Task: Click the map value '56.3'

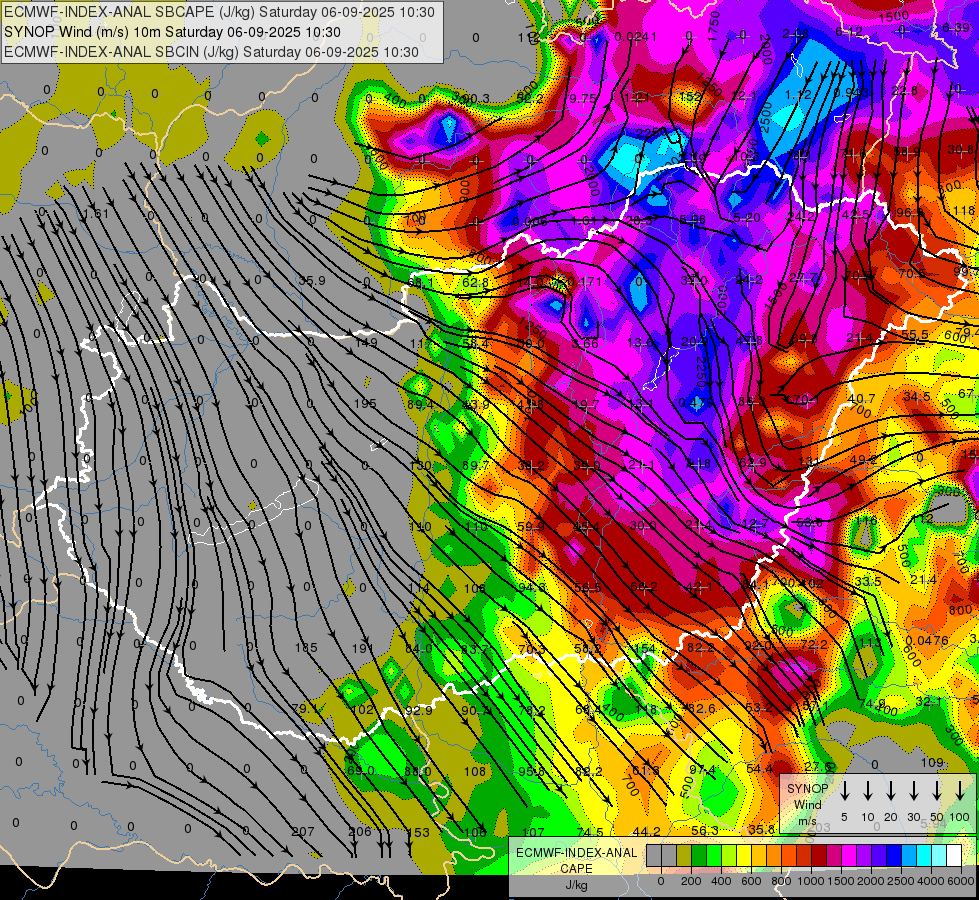Action: point(705,830)
